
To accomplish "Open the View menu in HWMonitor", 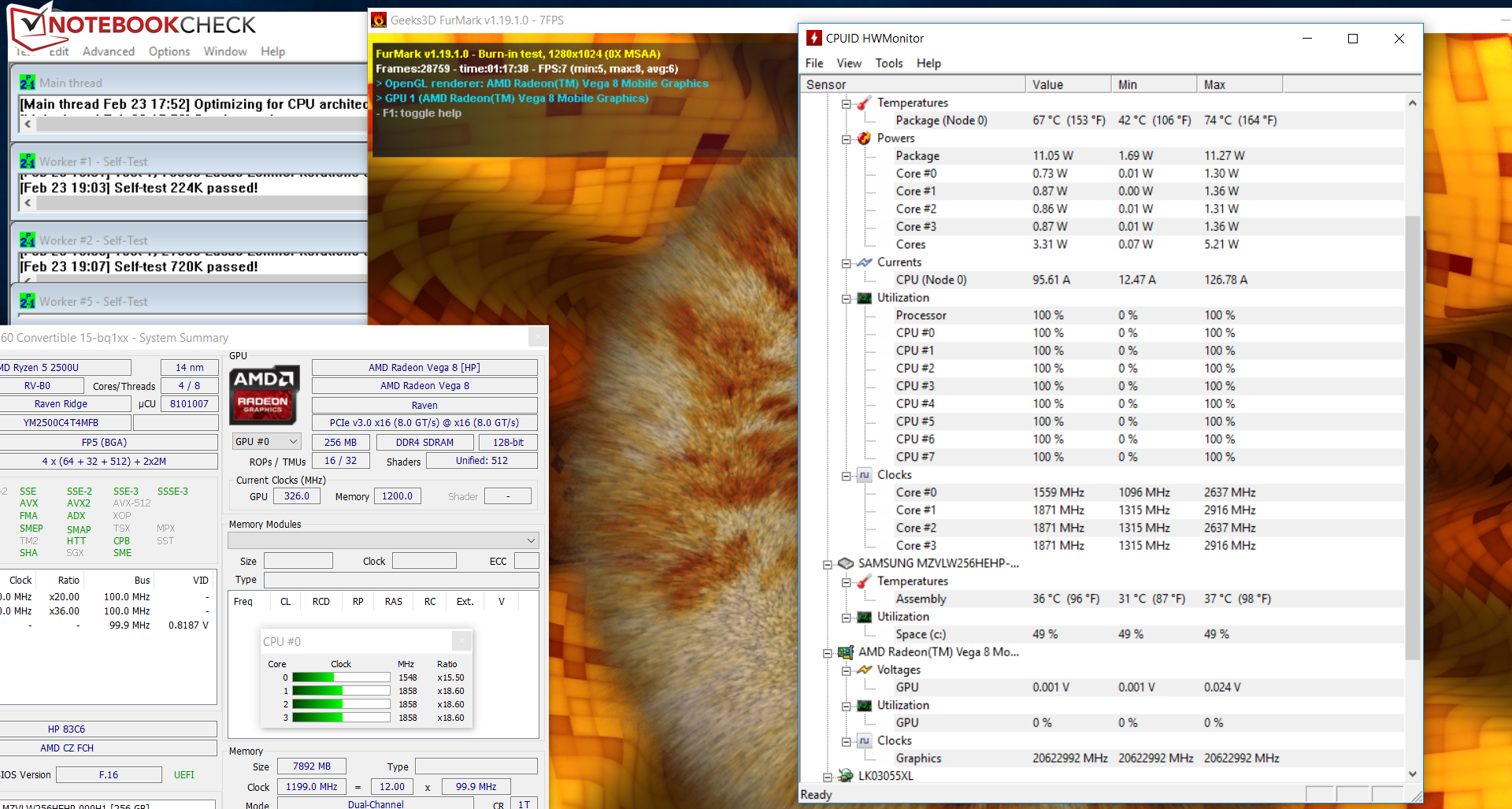I will pyautogui.click(x=849, y=63).
